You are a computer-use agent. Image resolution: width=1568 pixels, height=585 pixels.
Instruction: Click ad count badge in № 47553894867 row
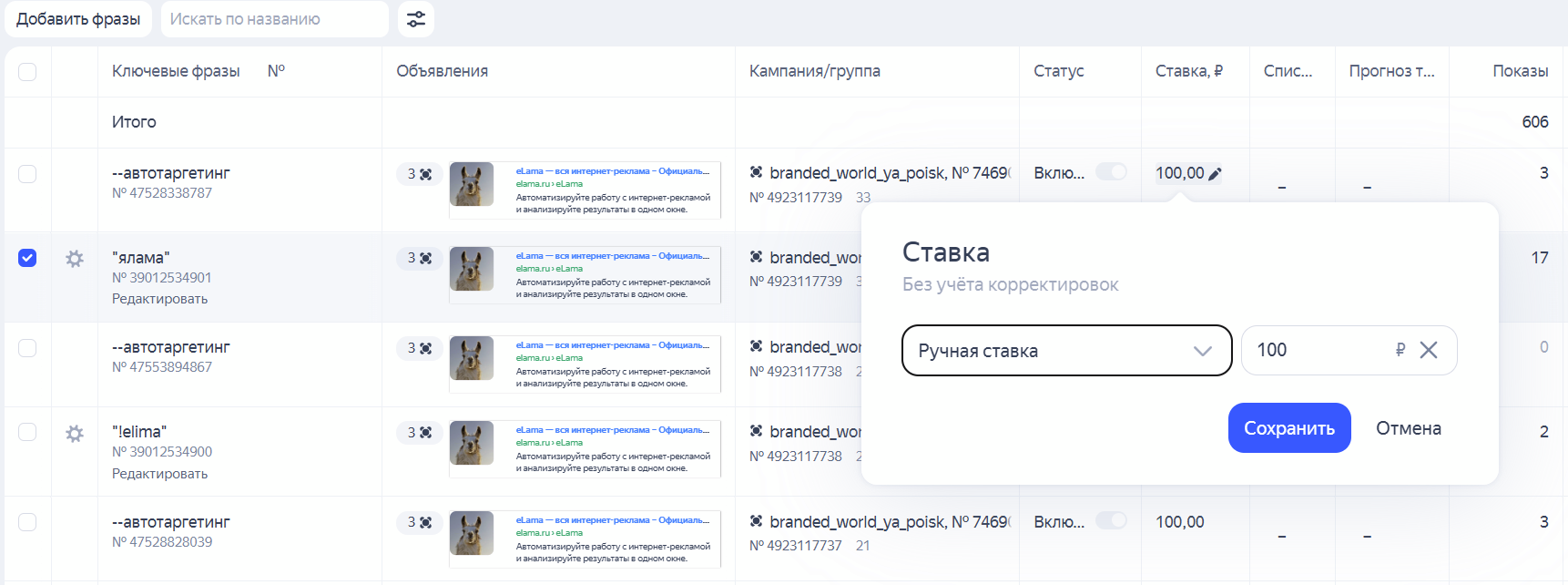coord(419,348)
